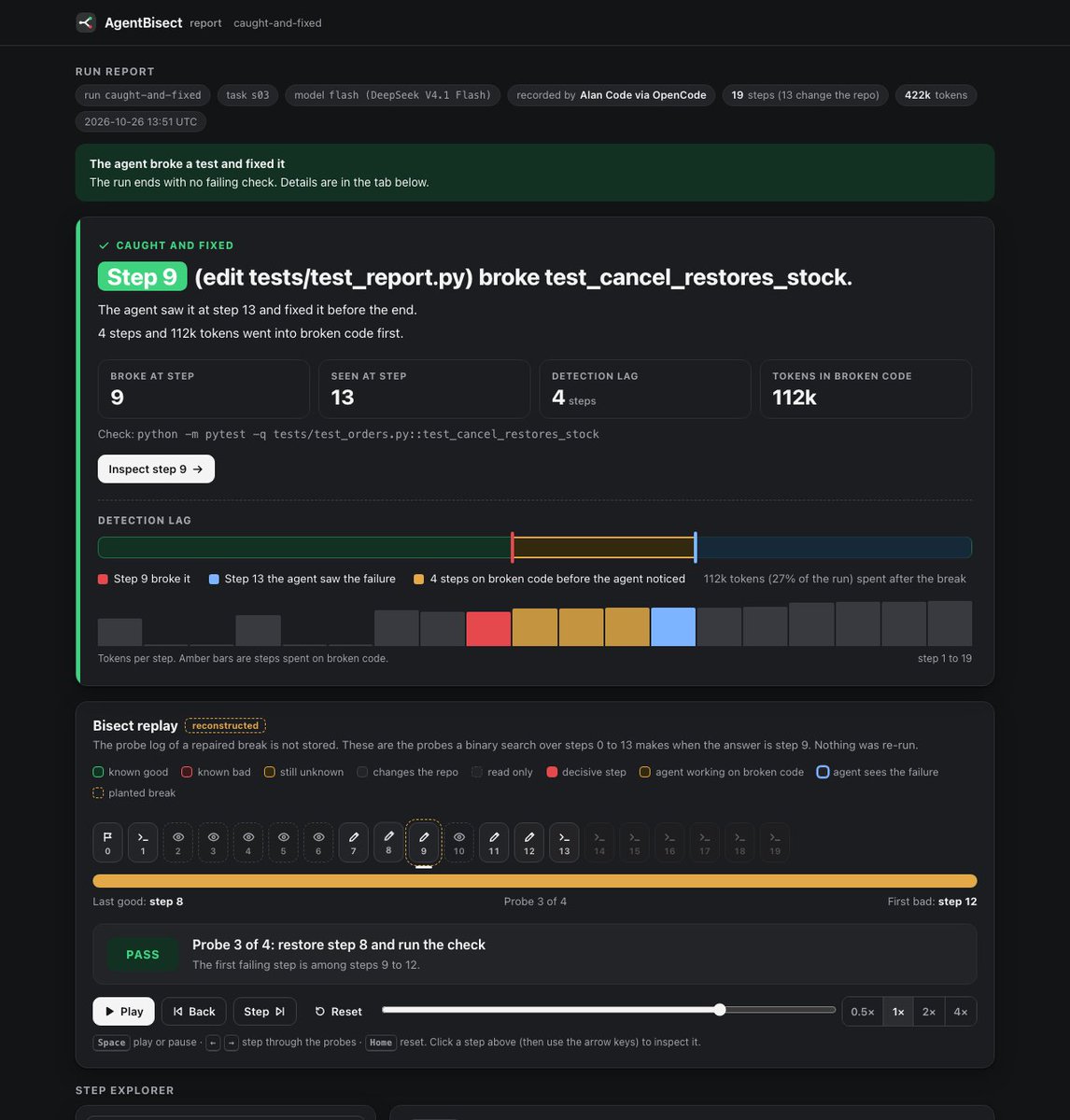Select read-only step 2 eye icon
1070x1120 pixels.
(178, 842)
